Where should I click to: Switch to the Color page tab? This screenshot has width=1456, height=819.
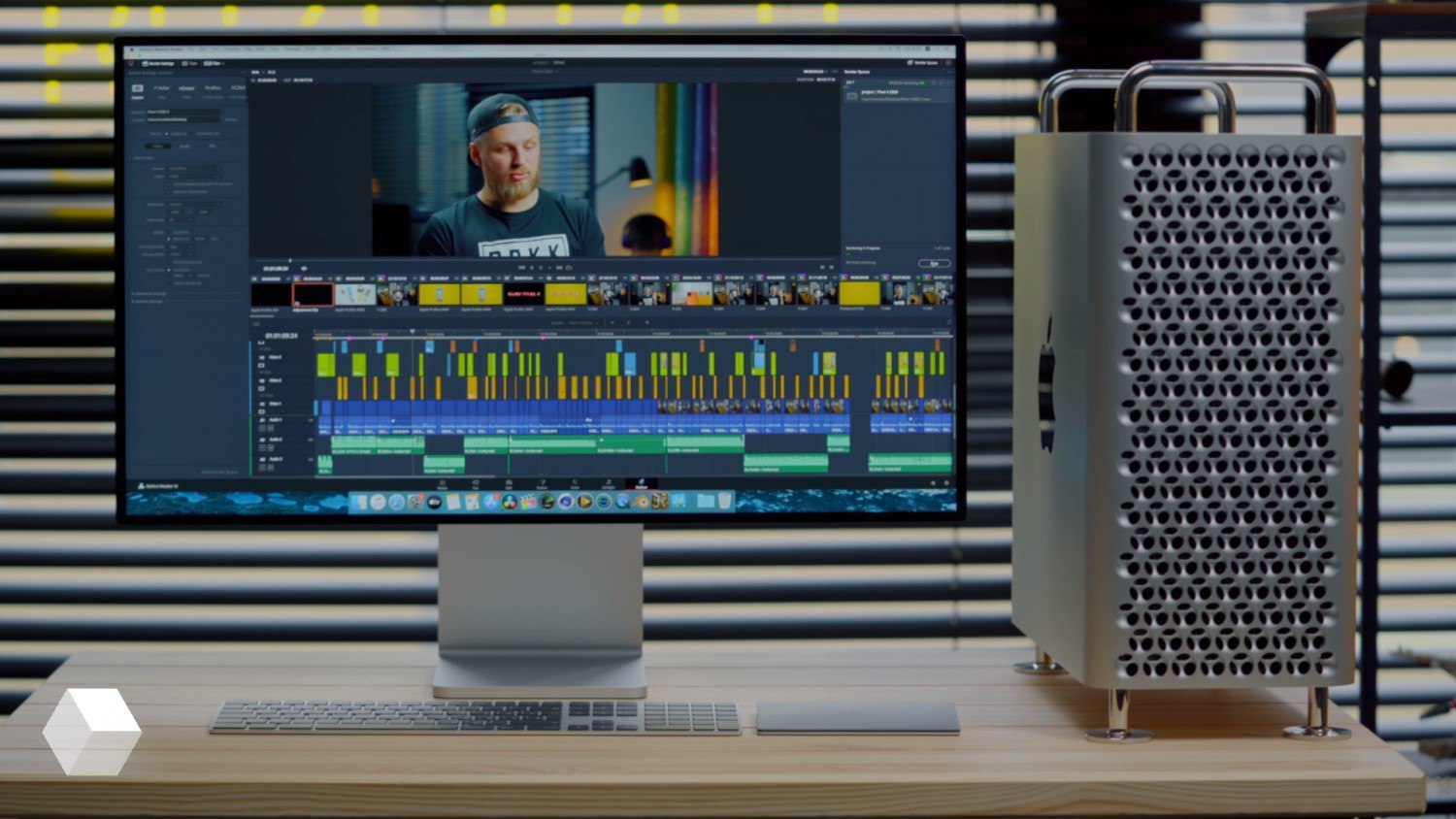[x=575, y=484]
